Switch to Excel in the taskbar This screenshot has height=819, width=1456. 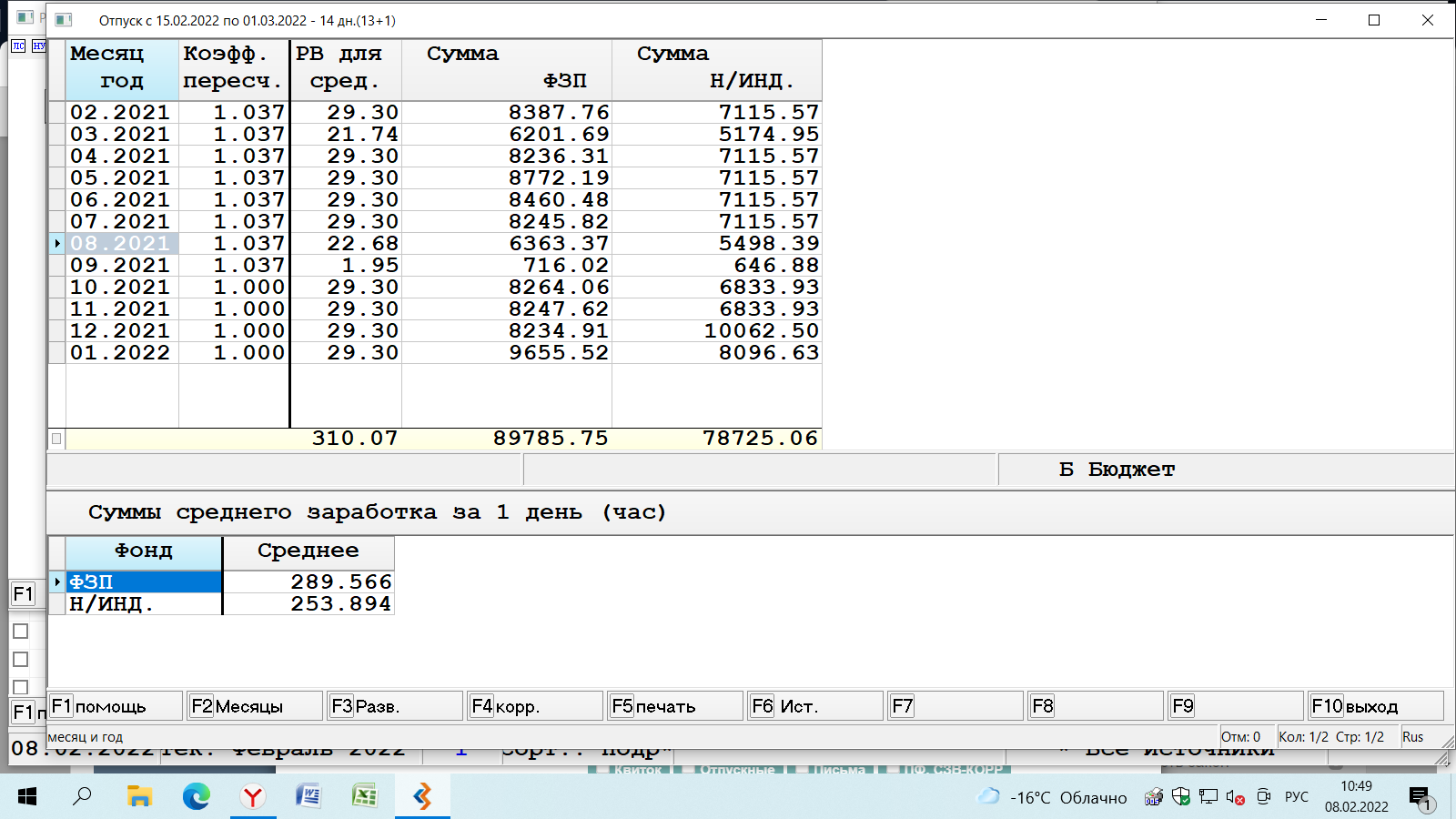(x=365, y=797)
